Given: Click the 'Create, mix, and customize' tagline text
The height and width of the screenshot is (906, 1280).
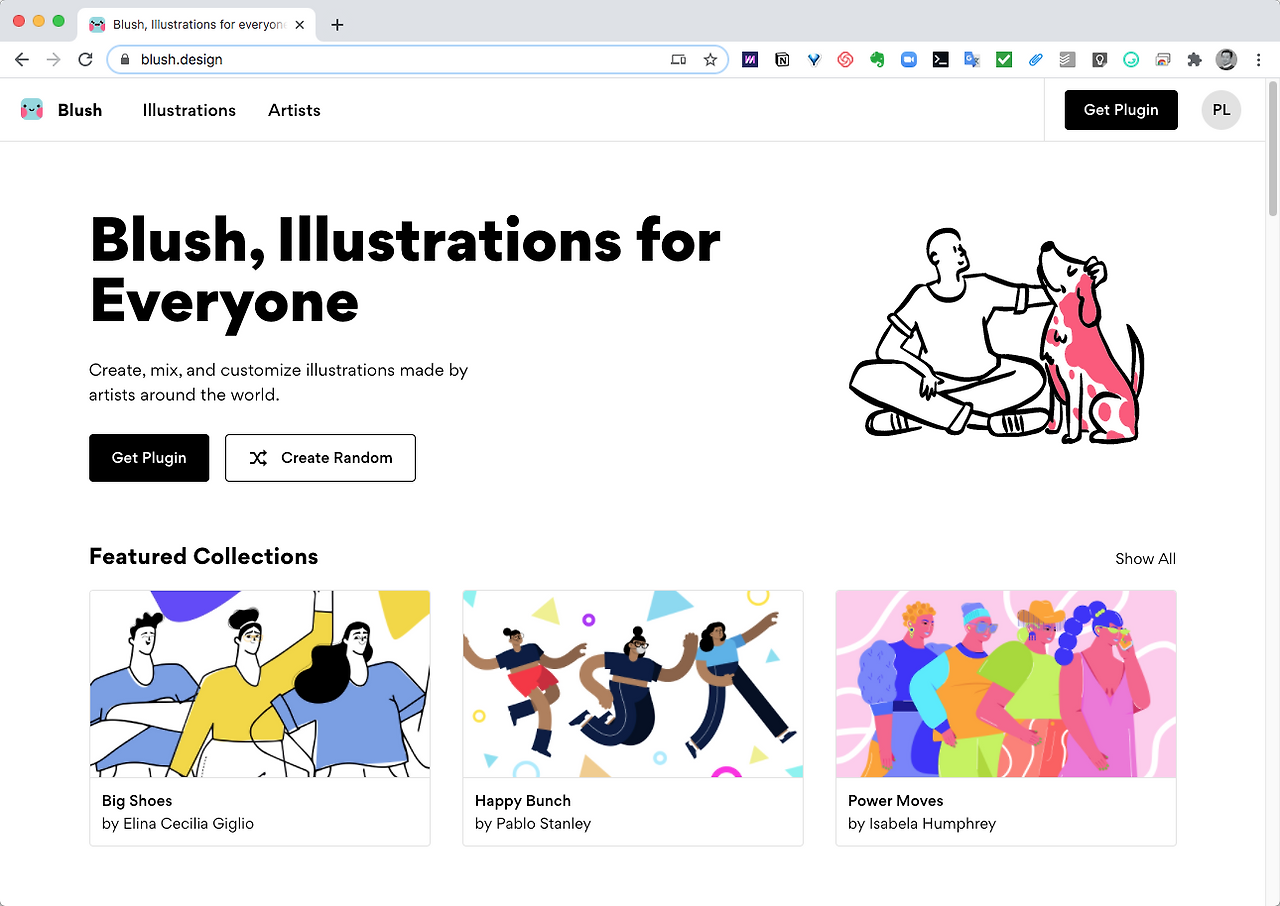Looking at the screenshot, I should tap(279, 382).
